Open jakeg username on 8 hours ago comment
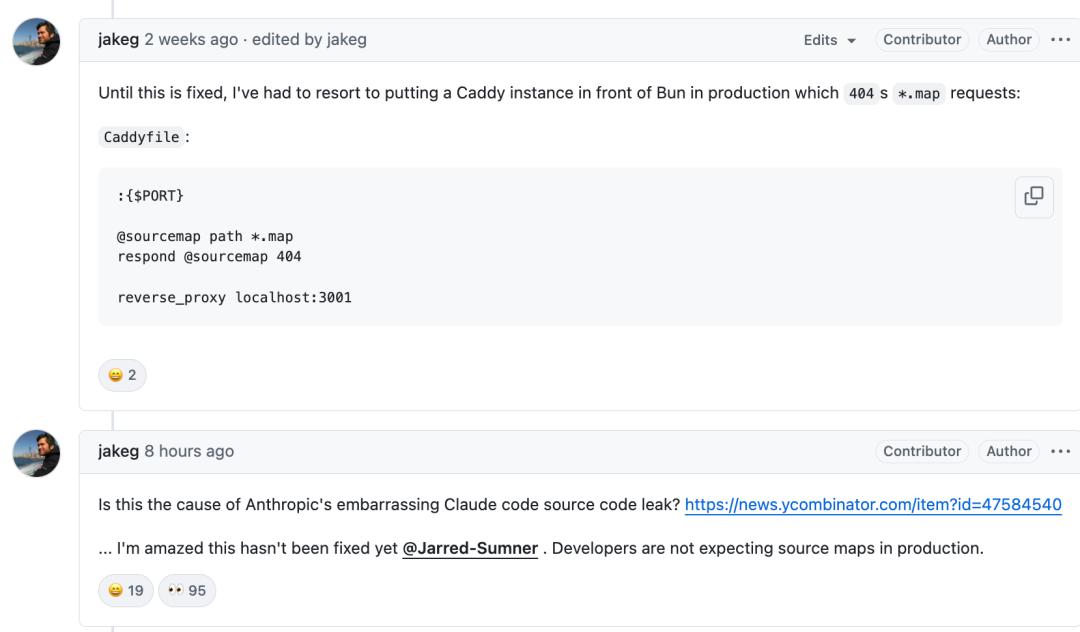Viewport: 1080px width, 632px height. pyautogui.click(x=118, y=451)
